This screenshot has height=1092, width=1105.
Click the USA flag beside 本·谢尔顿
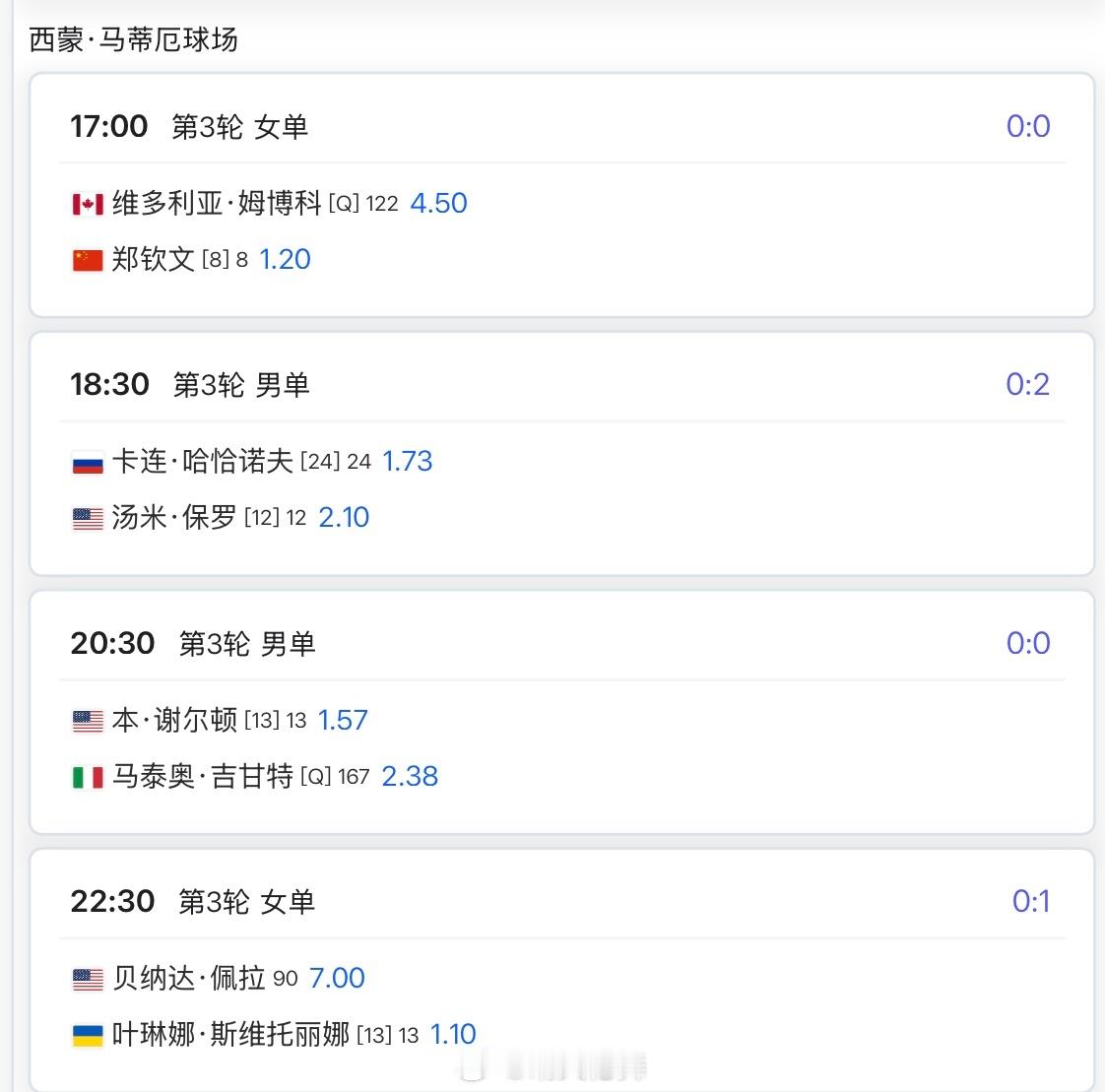[88, 722]
